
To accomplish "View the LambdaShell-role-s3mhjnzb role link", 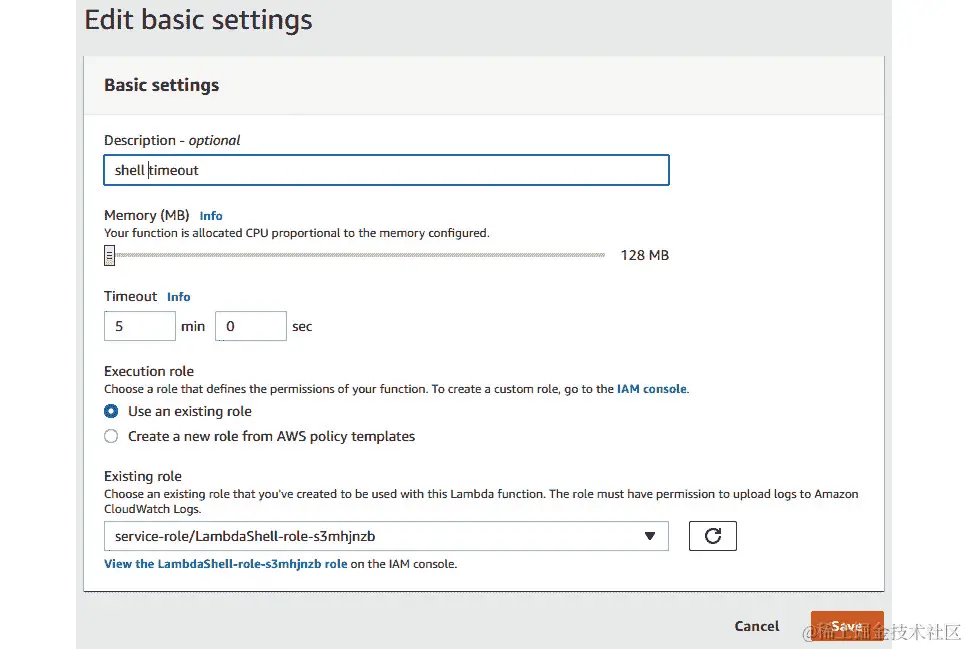I will pos(225,564).
